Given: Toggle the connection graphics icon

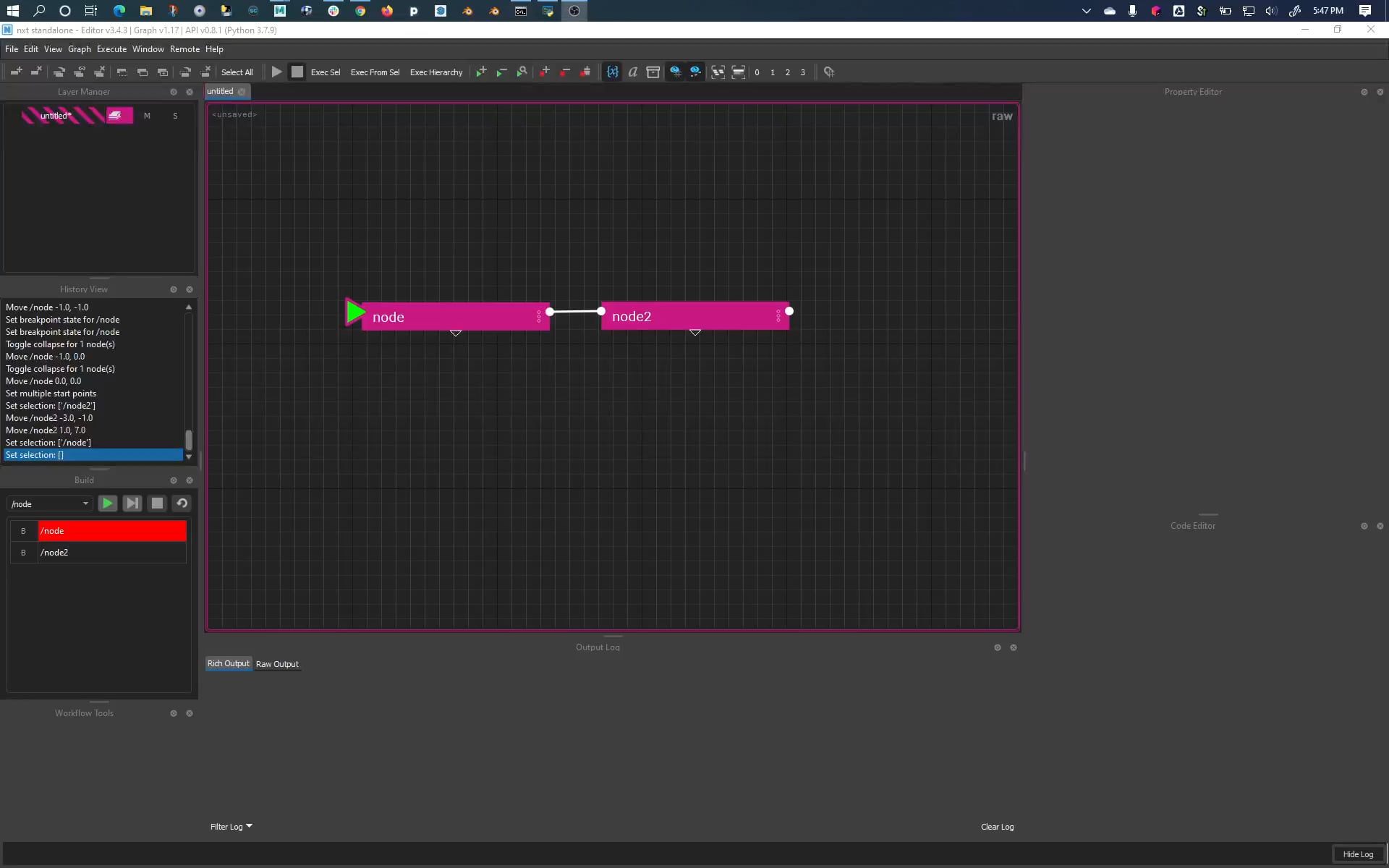Looking at the screenshot, I should click(x=695, y=72).
